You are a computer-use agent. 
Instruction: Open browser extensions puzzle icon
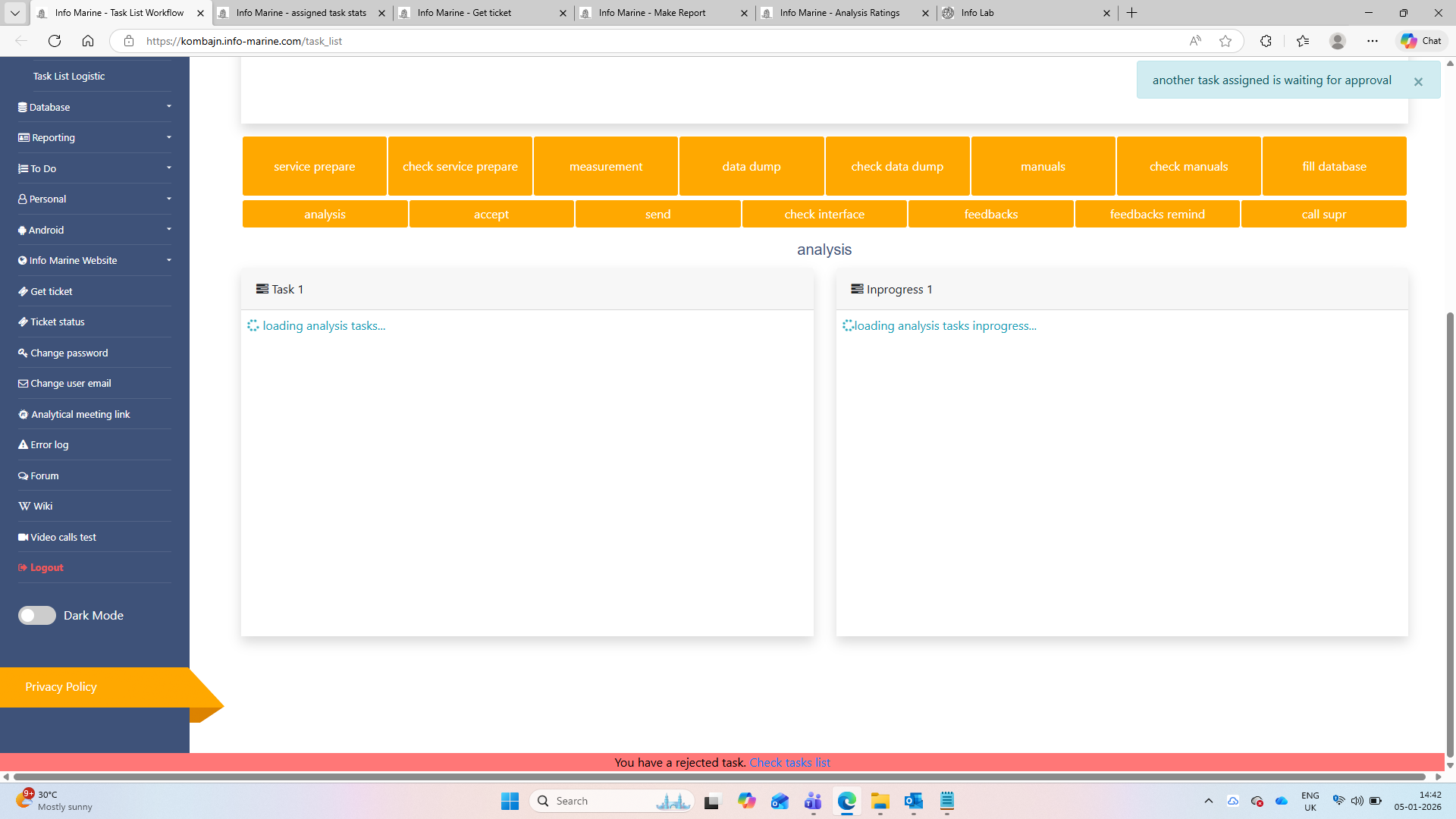(x=1266, y=41)
